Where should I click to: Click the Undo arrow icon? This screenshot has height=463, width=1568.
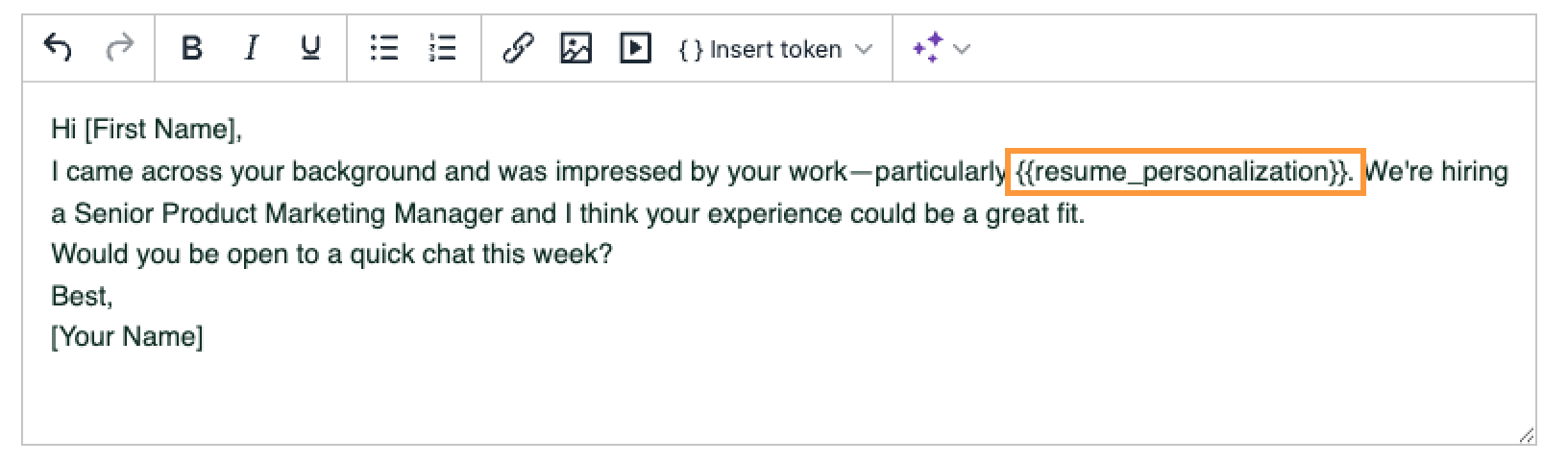tap(59, 48)
